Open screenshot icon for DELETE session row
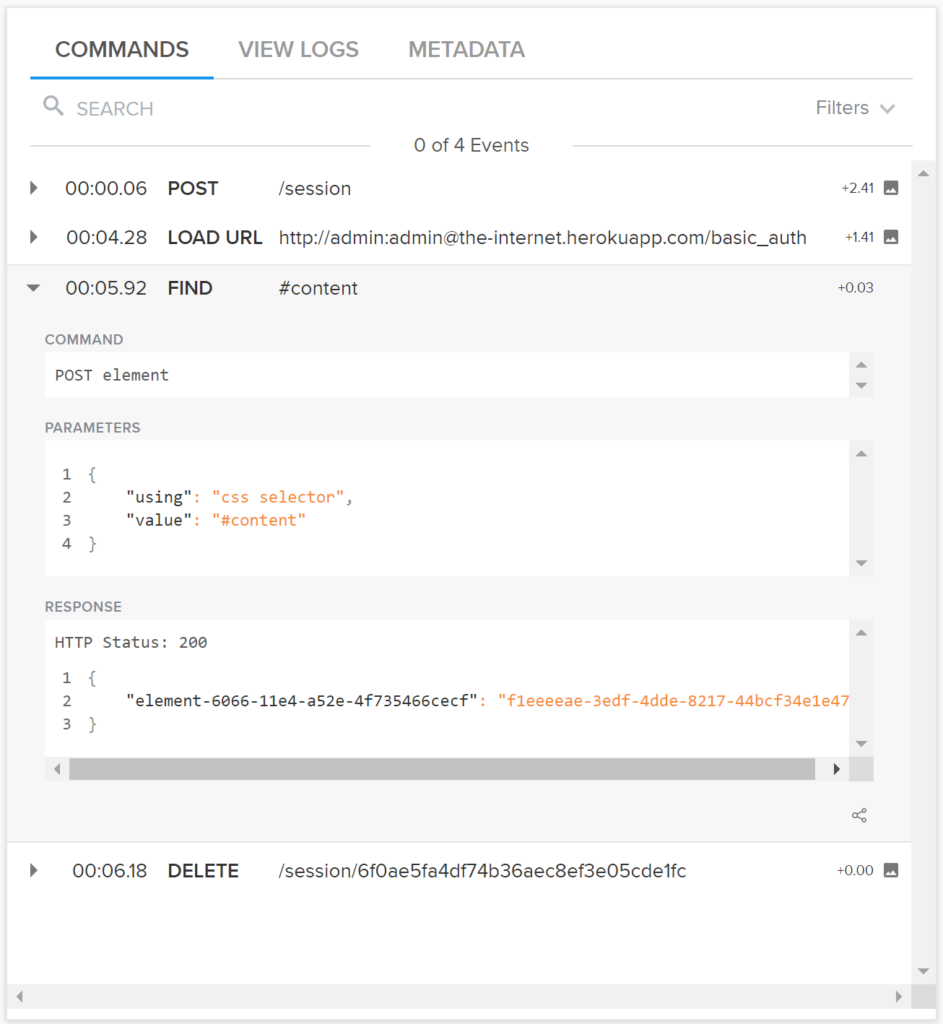This screenshot has width=943, height=1024. pos(891,870)
